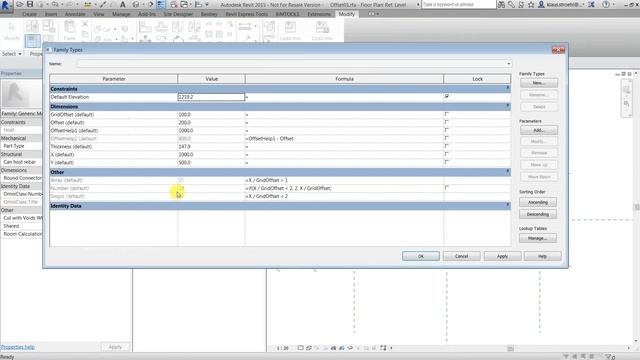Click Cancel in Family Types dialog
The height and width of the screenshot is (360, 640).
462,256
